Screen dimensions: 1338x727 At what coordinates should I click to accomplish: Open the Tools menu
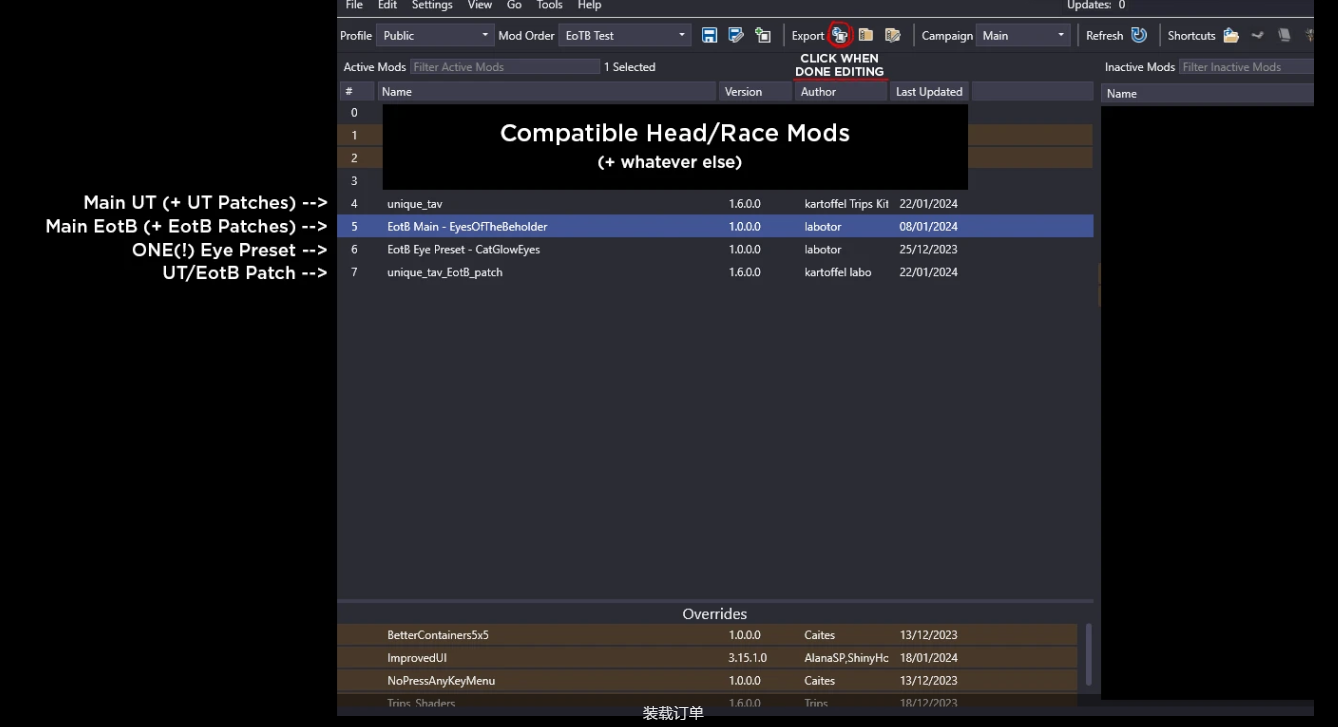pos(550,5)
